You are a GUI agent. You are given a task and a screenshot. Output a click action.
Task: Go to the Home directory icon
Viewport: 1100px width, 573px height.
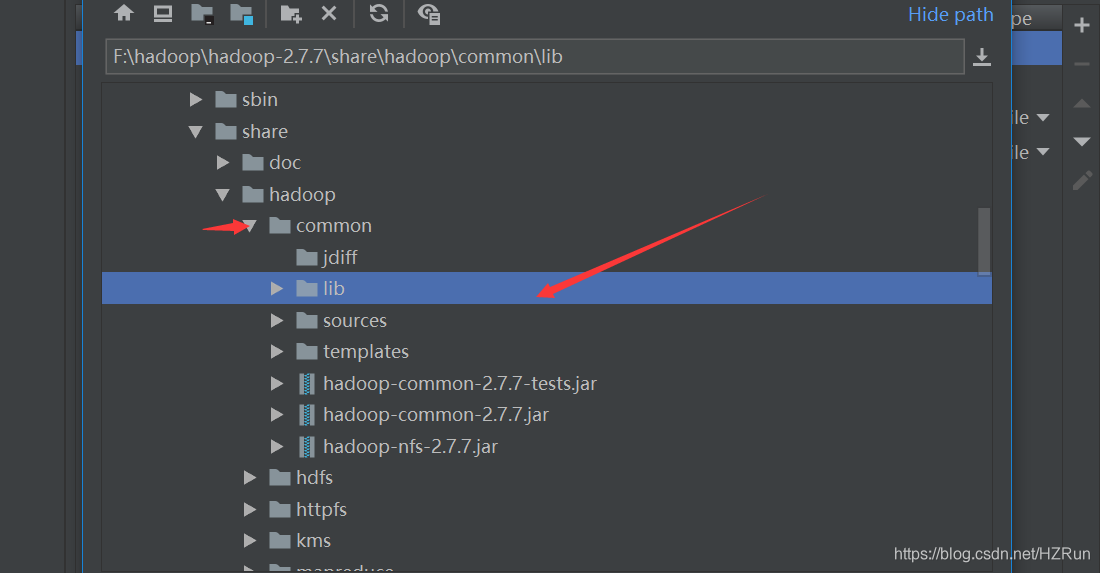pos(124,13)
